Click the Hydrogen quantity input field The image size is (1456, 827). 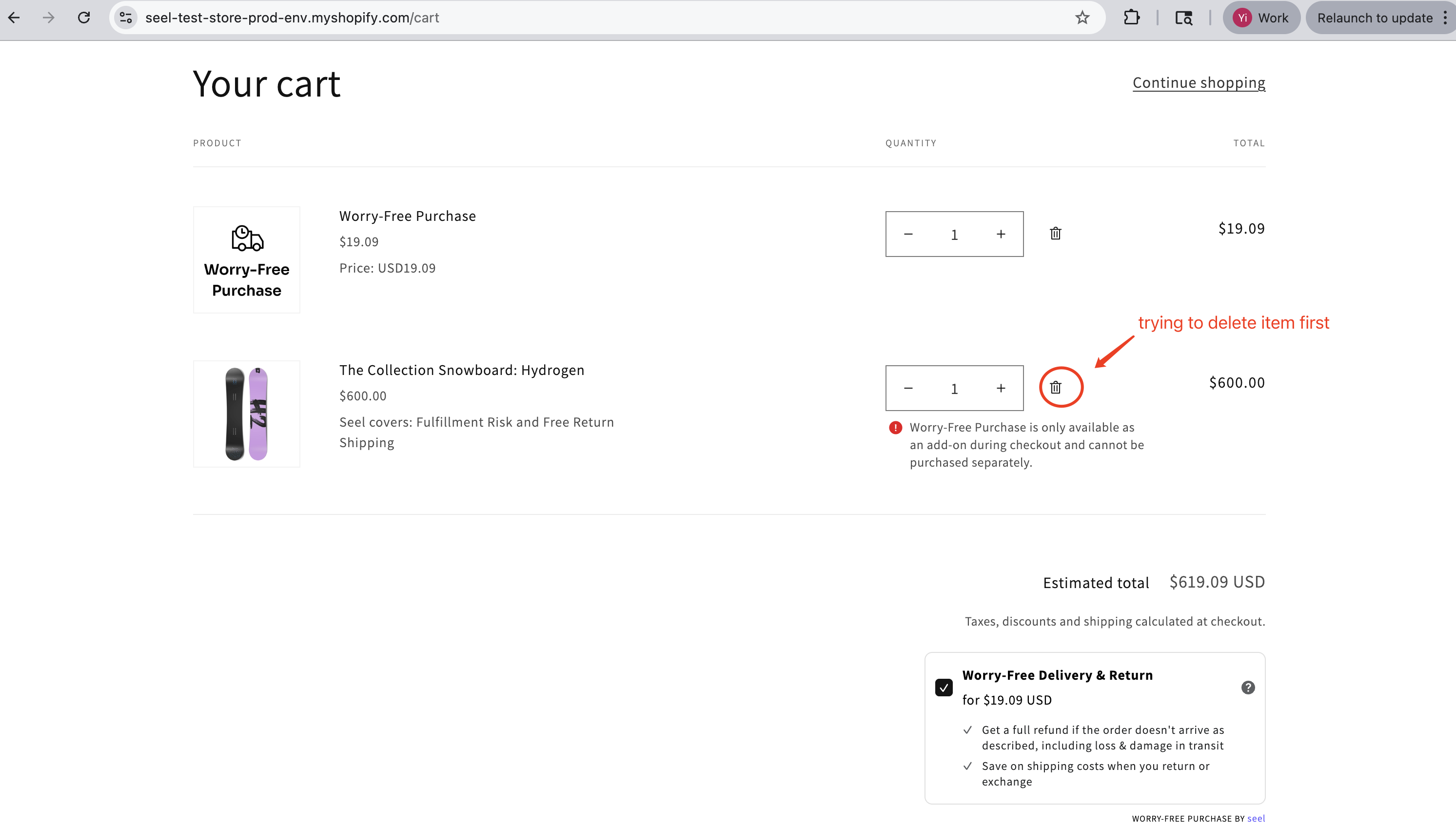(x=954, y=389)
